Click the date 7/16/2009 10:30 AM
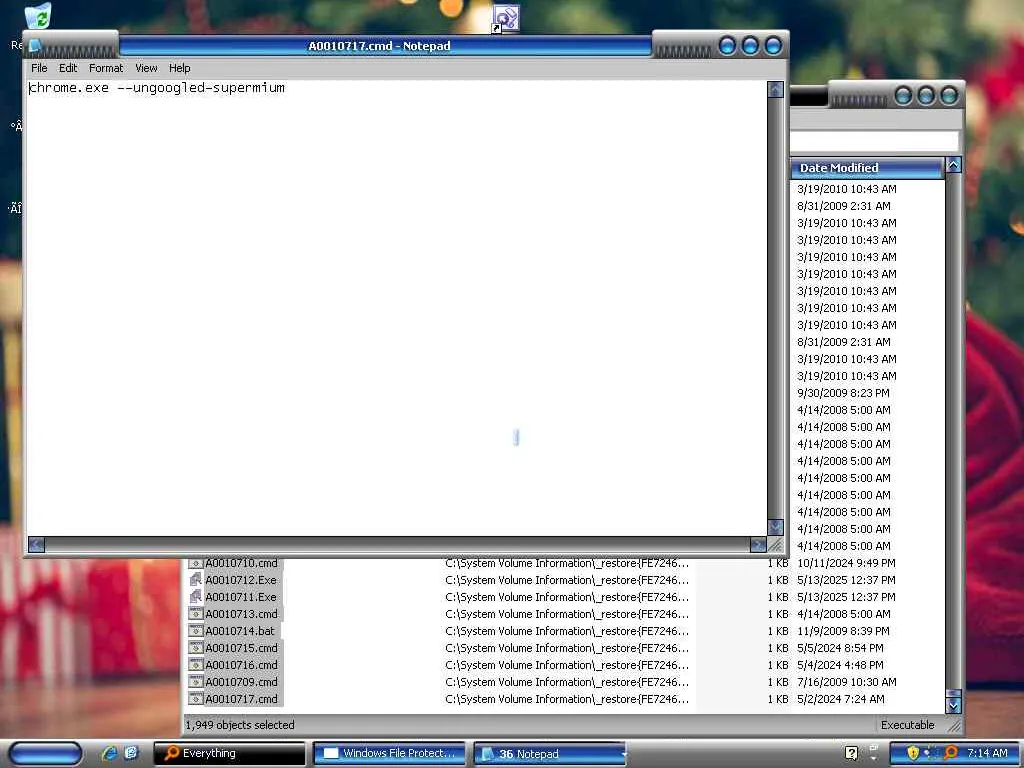Screen dimensions: 1024x768 click(846, 682)
